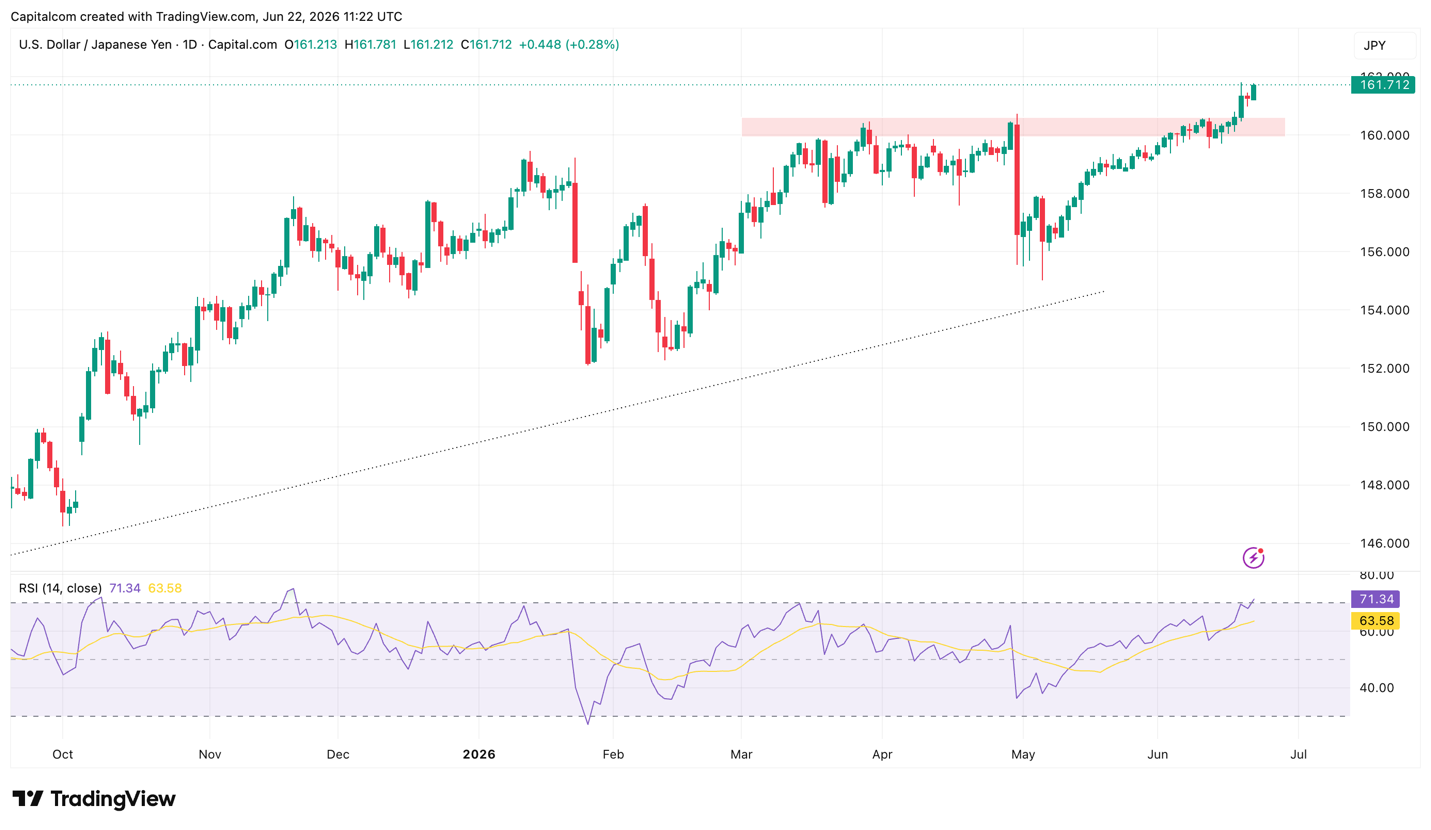Click the Oct label on the time axis
1431x830 pixels.
62,753
